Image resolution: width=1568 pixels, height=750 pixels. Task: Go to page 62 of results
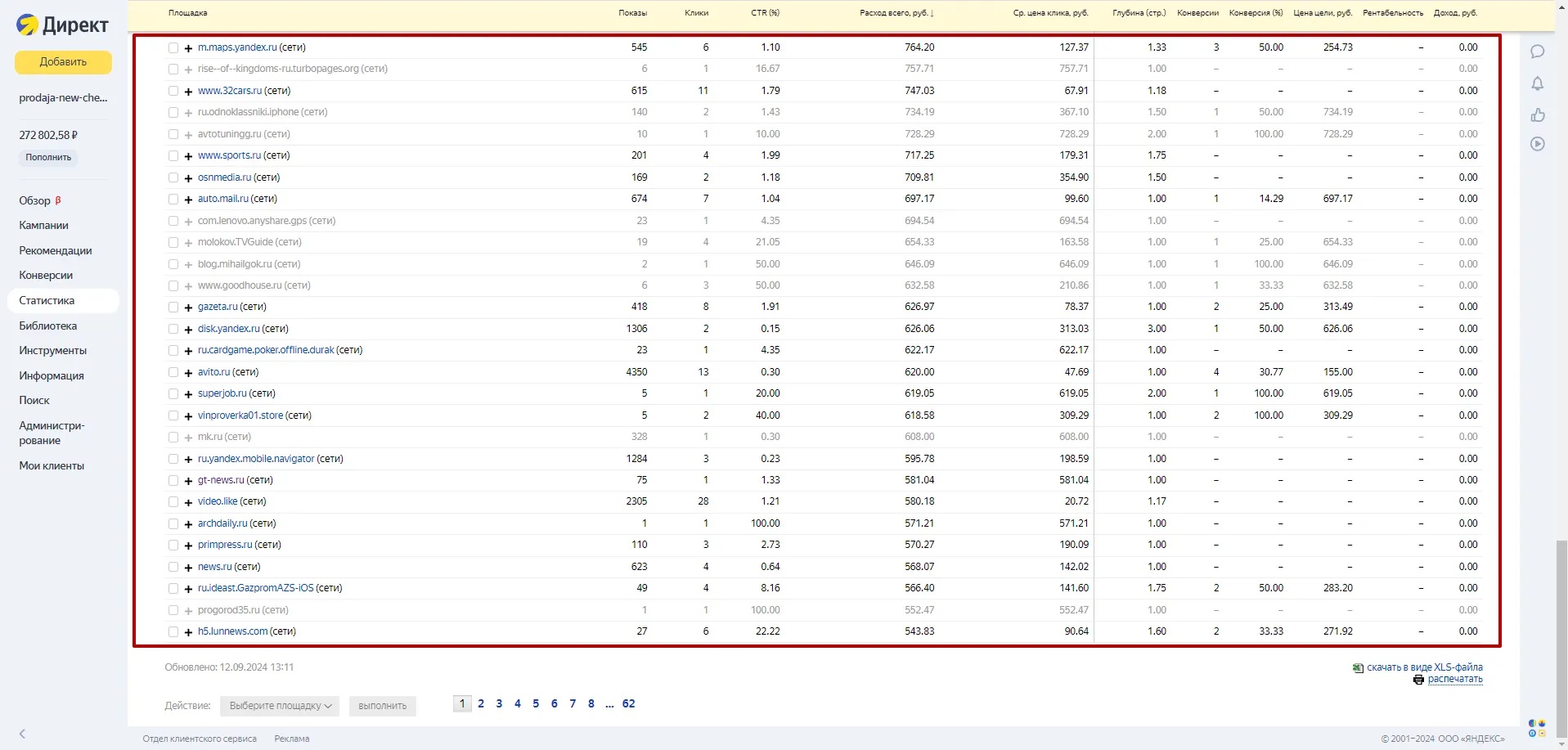pyautogui.click(x=628, y=703)
